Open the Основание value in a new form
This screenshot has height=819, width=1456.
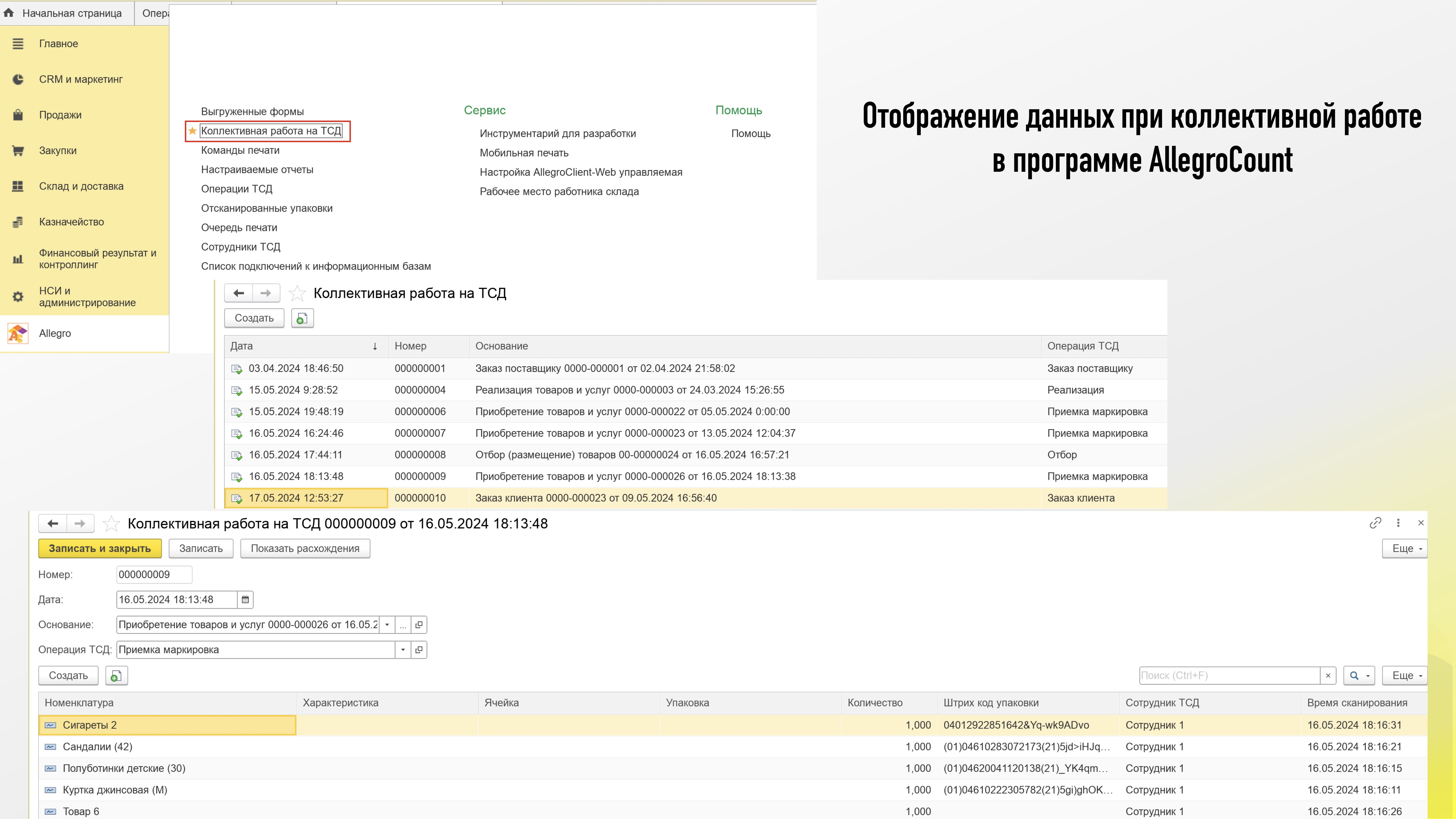419,624
